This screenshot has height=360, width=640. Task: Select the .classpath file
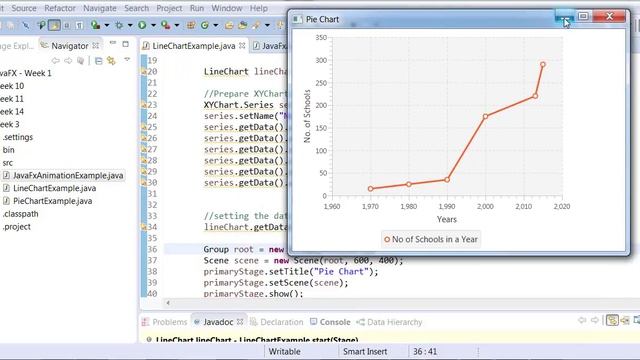[x=20, y=214]
